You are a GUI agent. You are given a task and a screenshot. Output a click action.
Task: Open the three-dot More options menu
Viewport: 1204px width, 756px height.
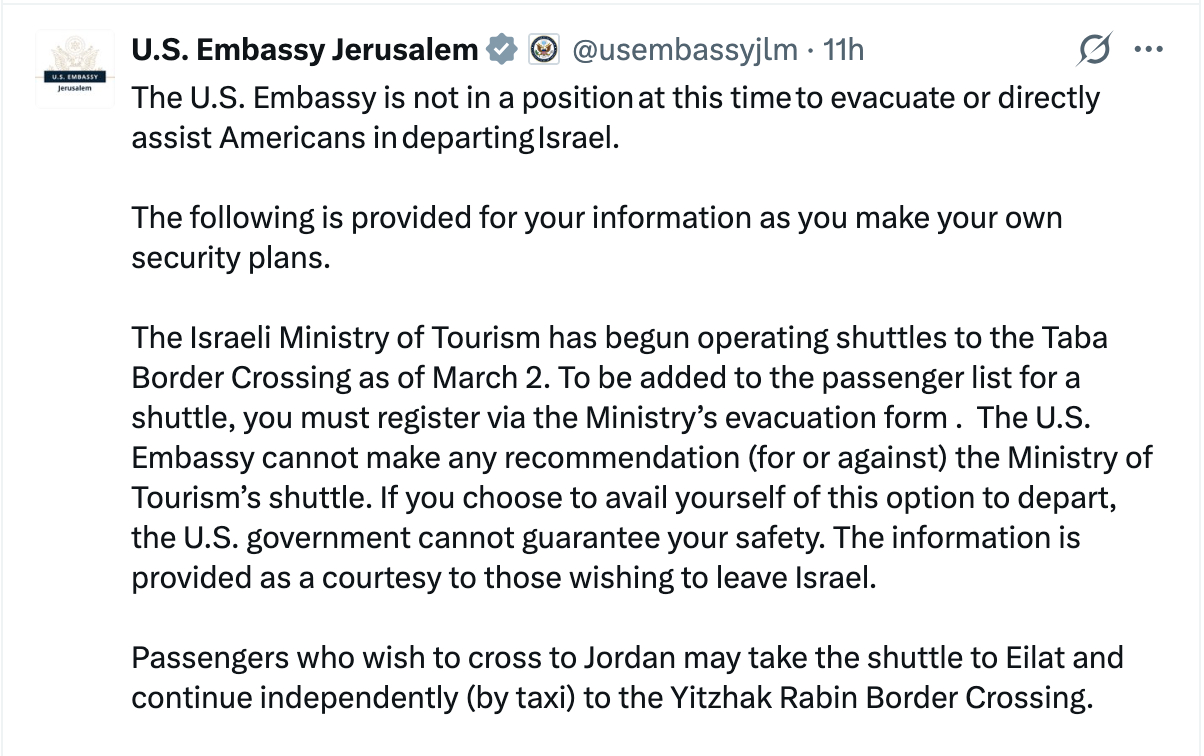(x=1148, y=49)
